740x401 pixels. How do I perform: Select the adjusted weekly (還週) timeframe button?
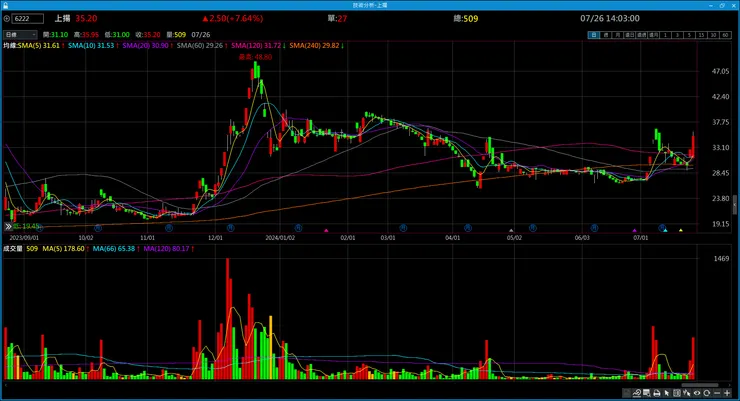point(641,35)
